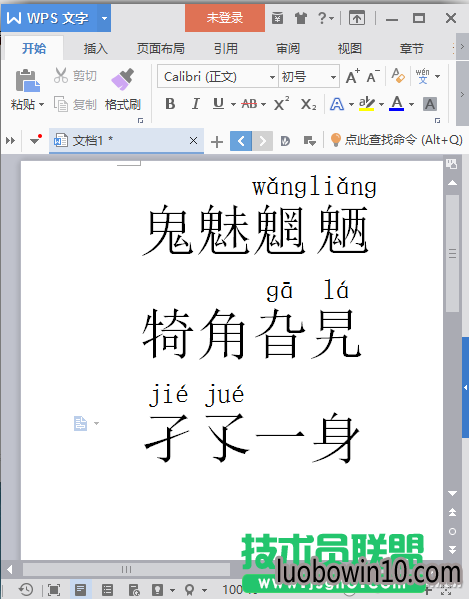This screenshot has width=469, height=599.
Task: Click the Paste clipboard icon
Action: click(x=27, y=81)
